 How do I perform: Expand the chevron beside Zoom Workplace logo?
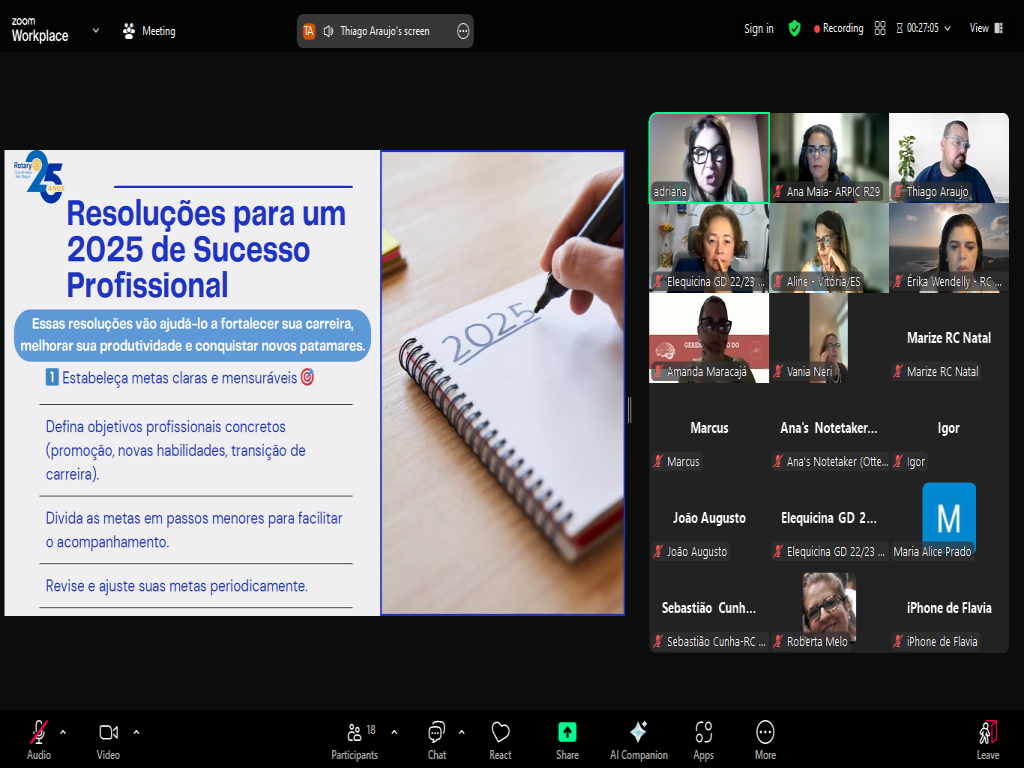tap(96, 30)
